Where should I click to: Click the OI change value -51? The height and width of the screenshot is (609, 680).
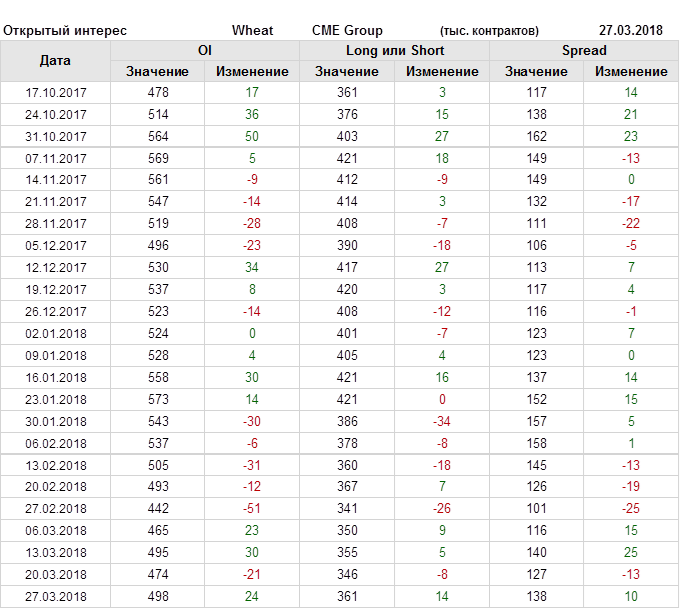[x=252, y=509]
